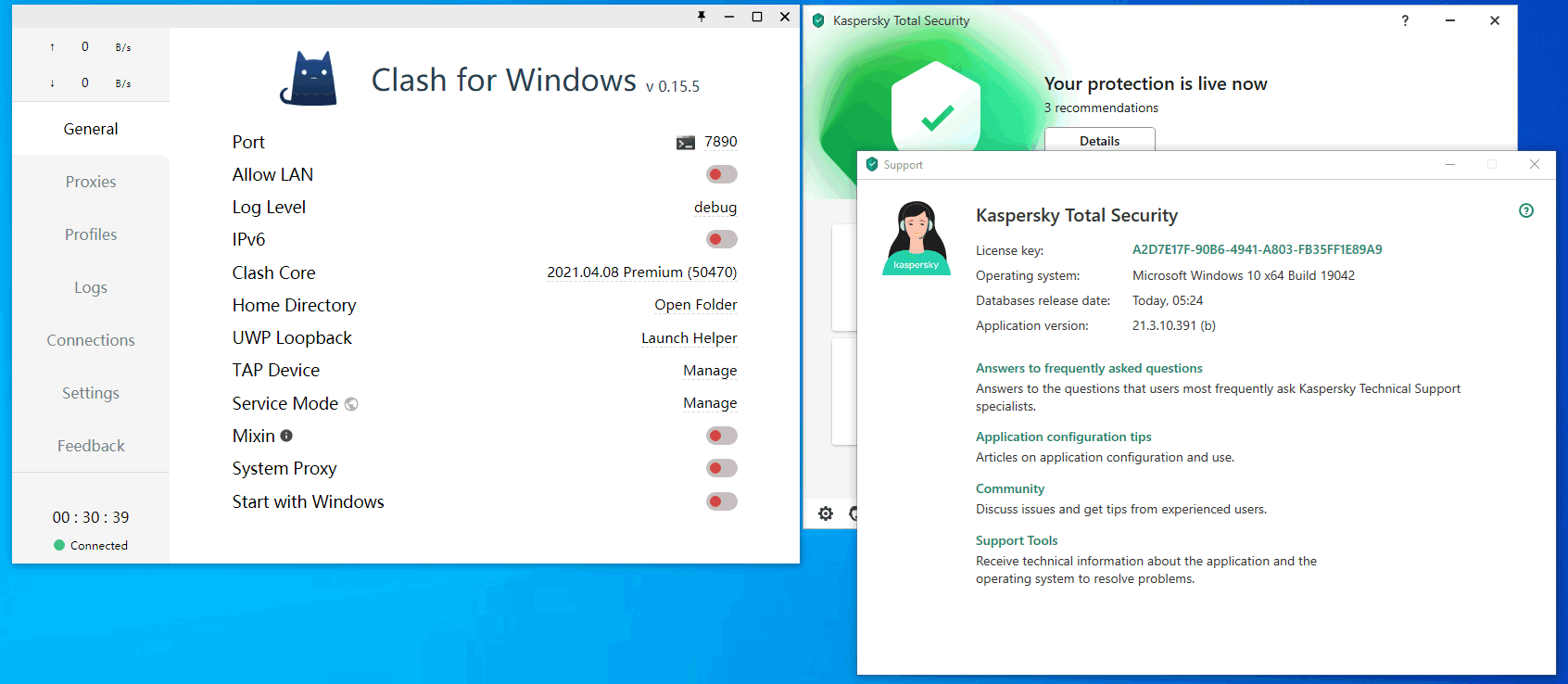
Task: Click the Kaspersky support agent avatar
Action: (x=917, y=238)
